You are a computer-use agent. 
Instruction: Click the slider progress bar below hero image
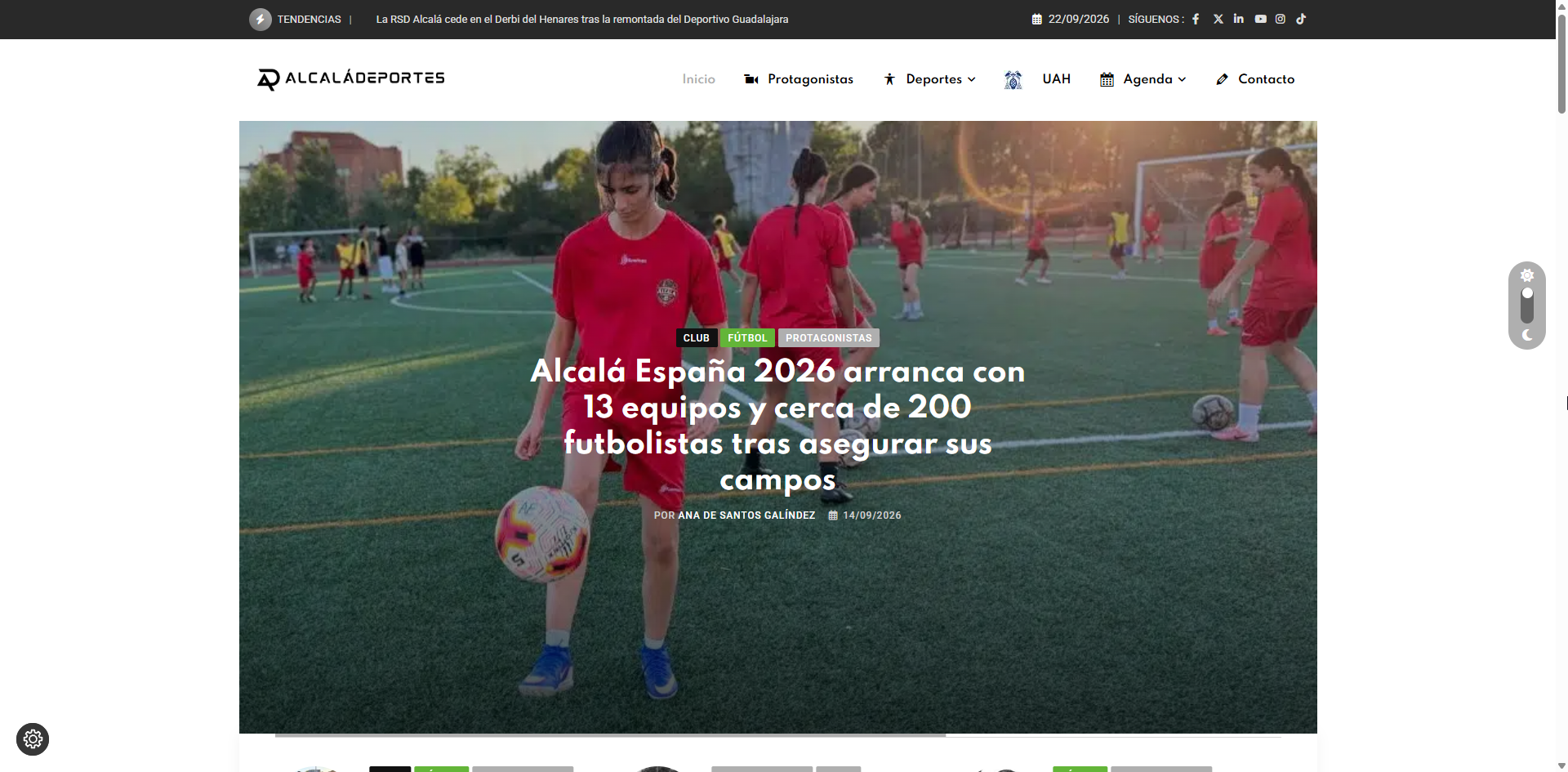(x=777, y=735)
